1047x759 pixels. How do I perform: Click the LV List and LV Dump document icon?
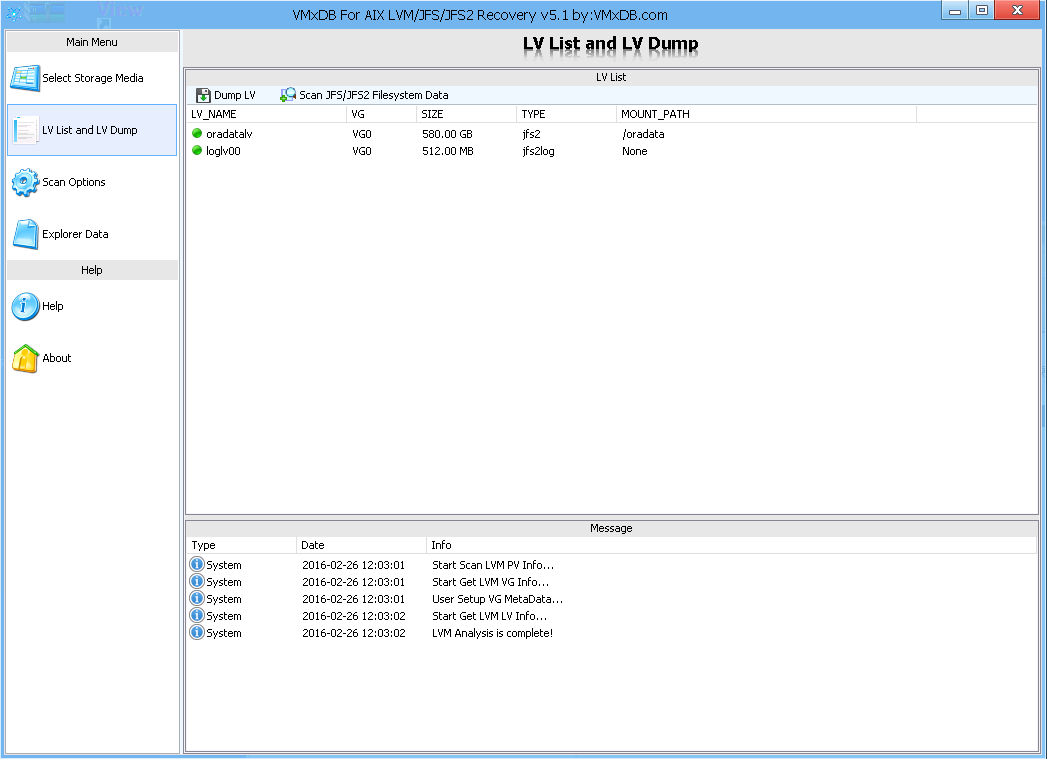[25, 130]
